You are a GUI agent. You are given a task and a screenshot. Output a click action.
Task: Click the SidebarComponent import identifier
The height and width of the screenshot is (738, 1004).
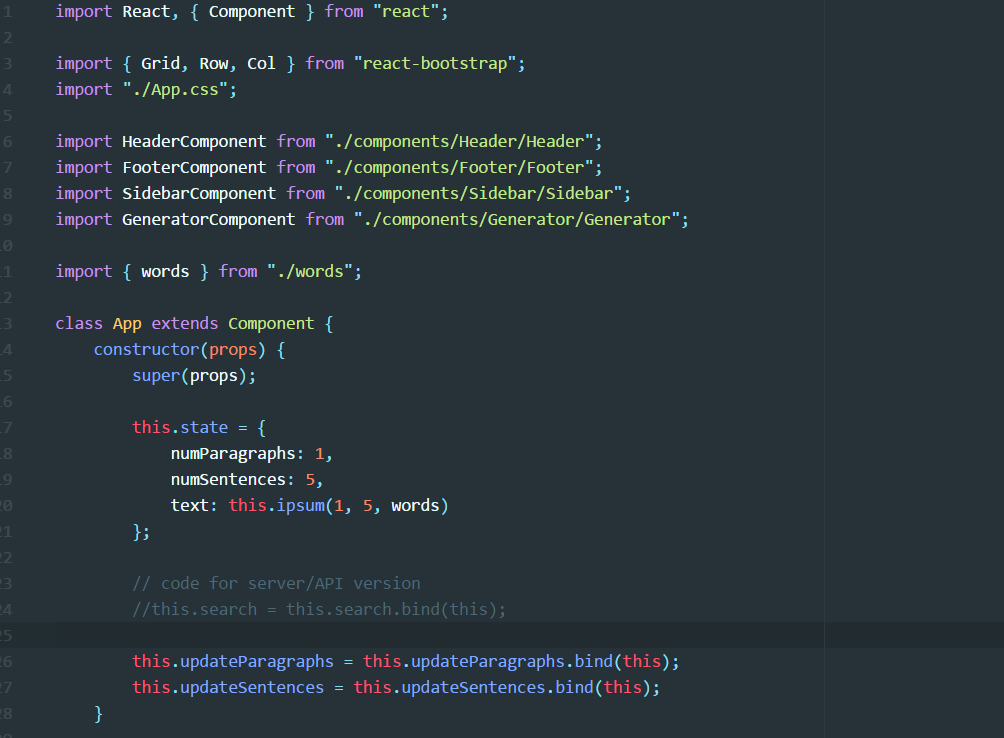[x=198, y=193]
